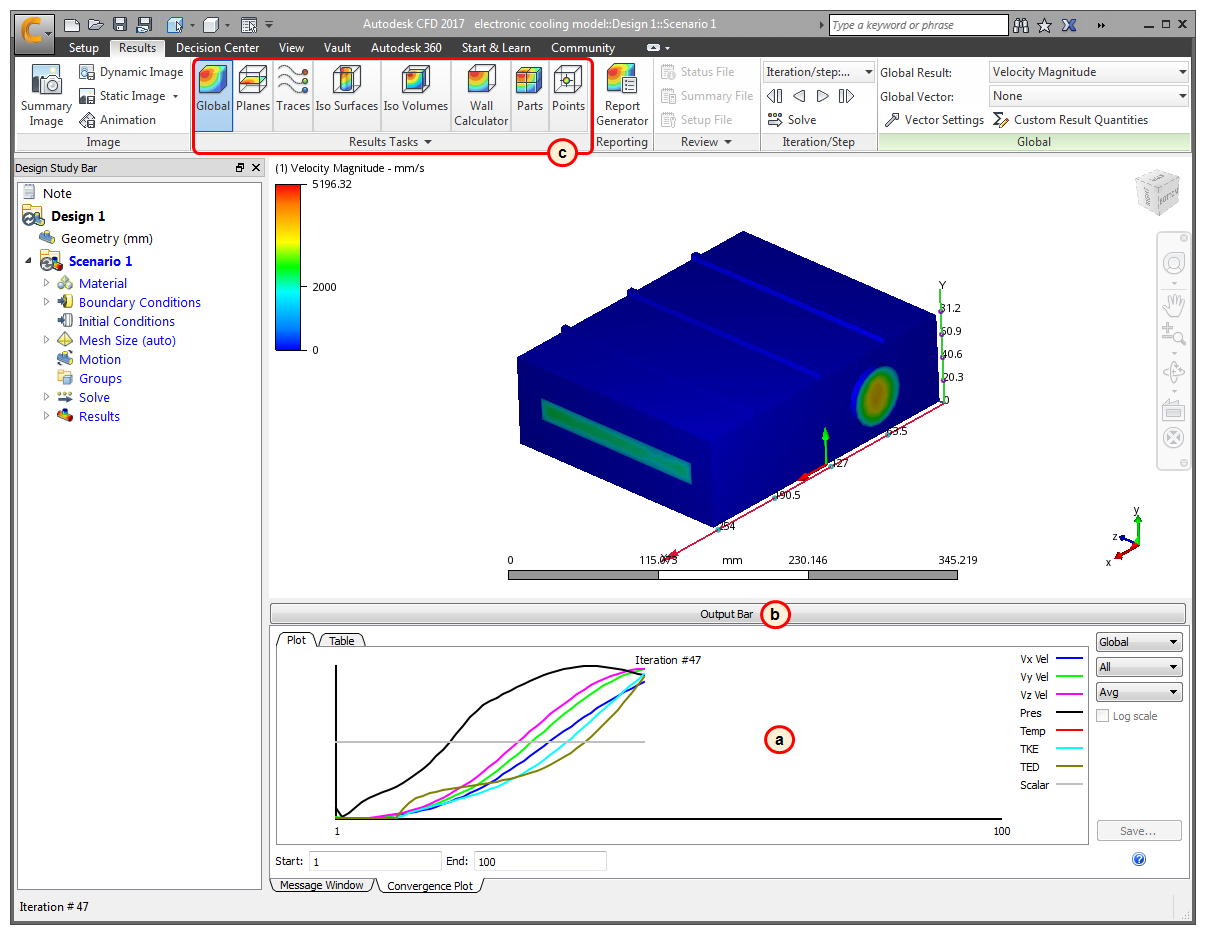Open Vector Settings
Viewport: 1206px width, 935px height.
pyautogui.click(x=934, y=120)
